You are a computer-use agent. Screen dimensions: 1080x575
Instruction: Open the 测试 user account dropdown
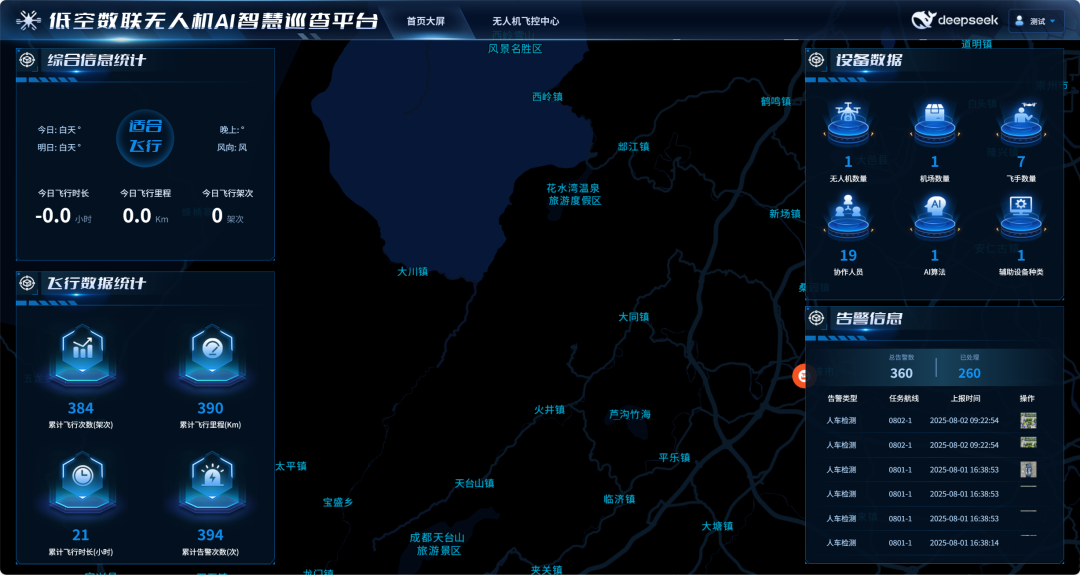pyautogui.click(x=1035, y=21)
